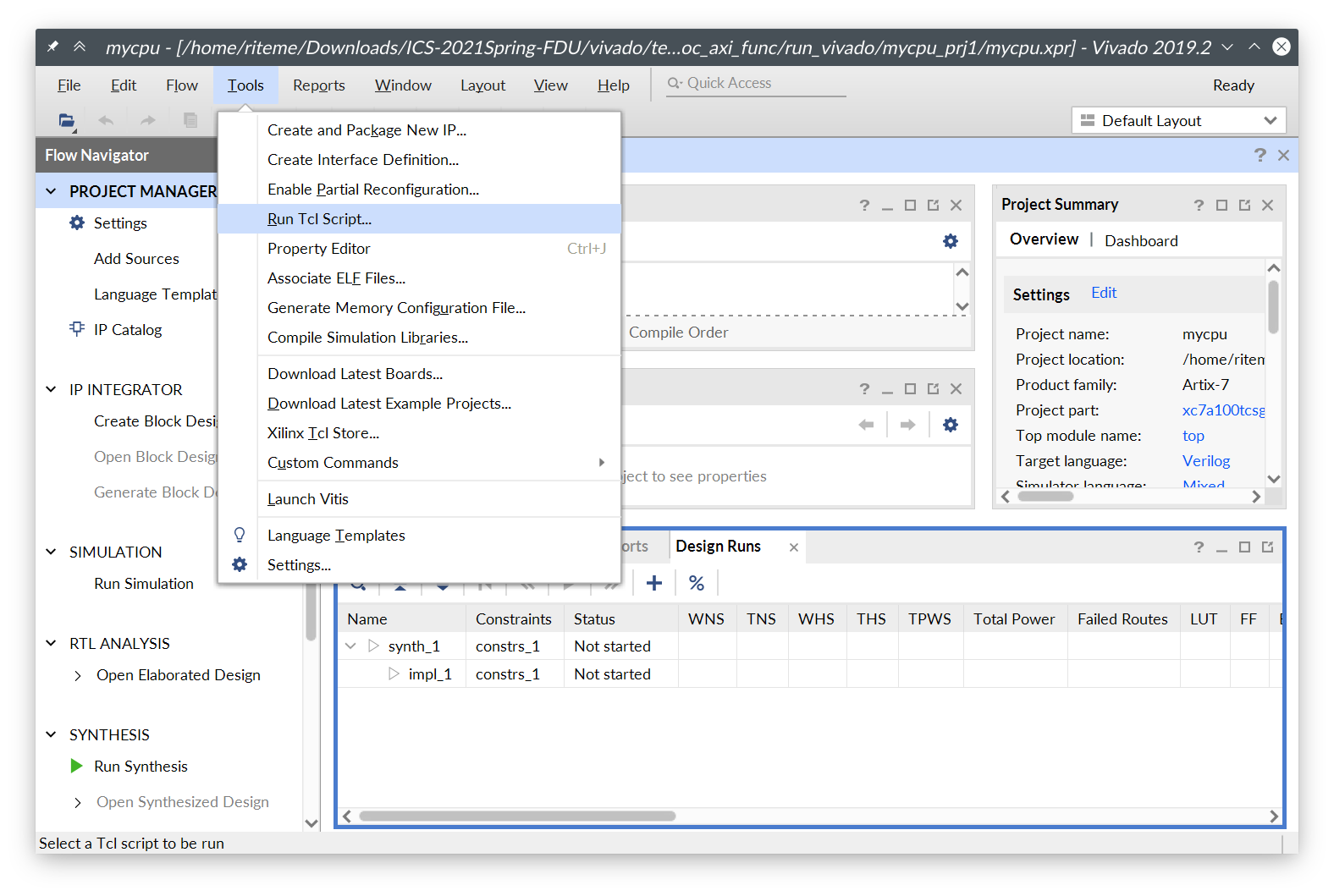Collapse the PROJECT MANAGER section
Screen dimensions: 1334x896
(51, 191)
